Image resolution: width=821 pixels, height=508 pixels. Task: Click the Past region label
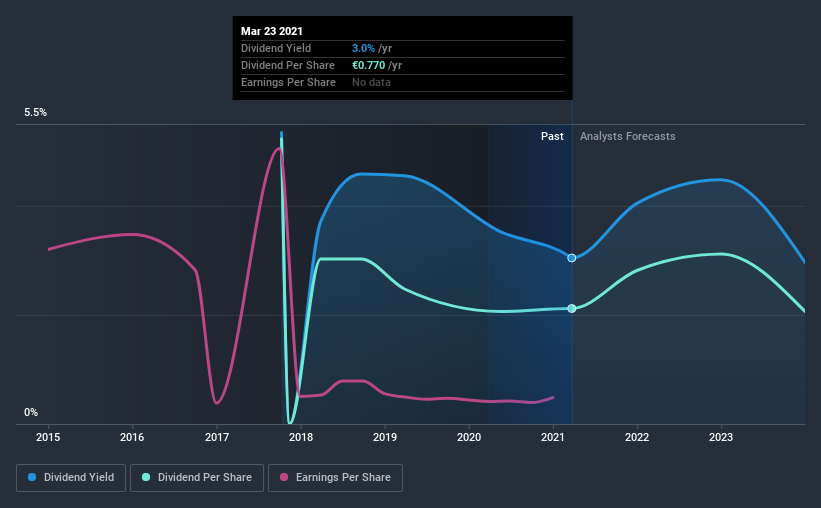552,136
